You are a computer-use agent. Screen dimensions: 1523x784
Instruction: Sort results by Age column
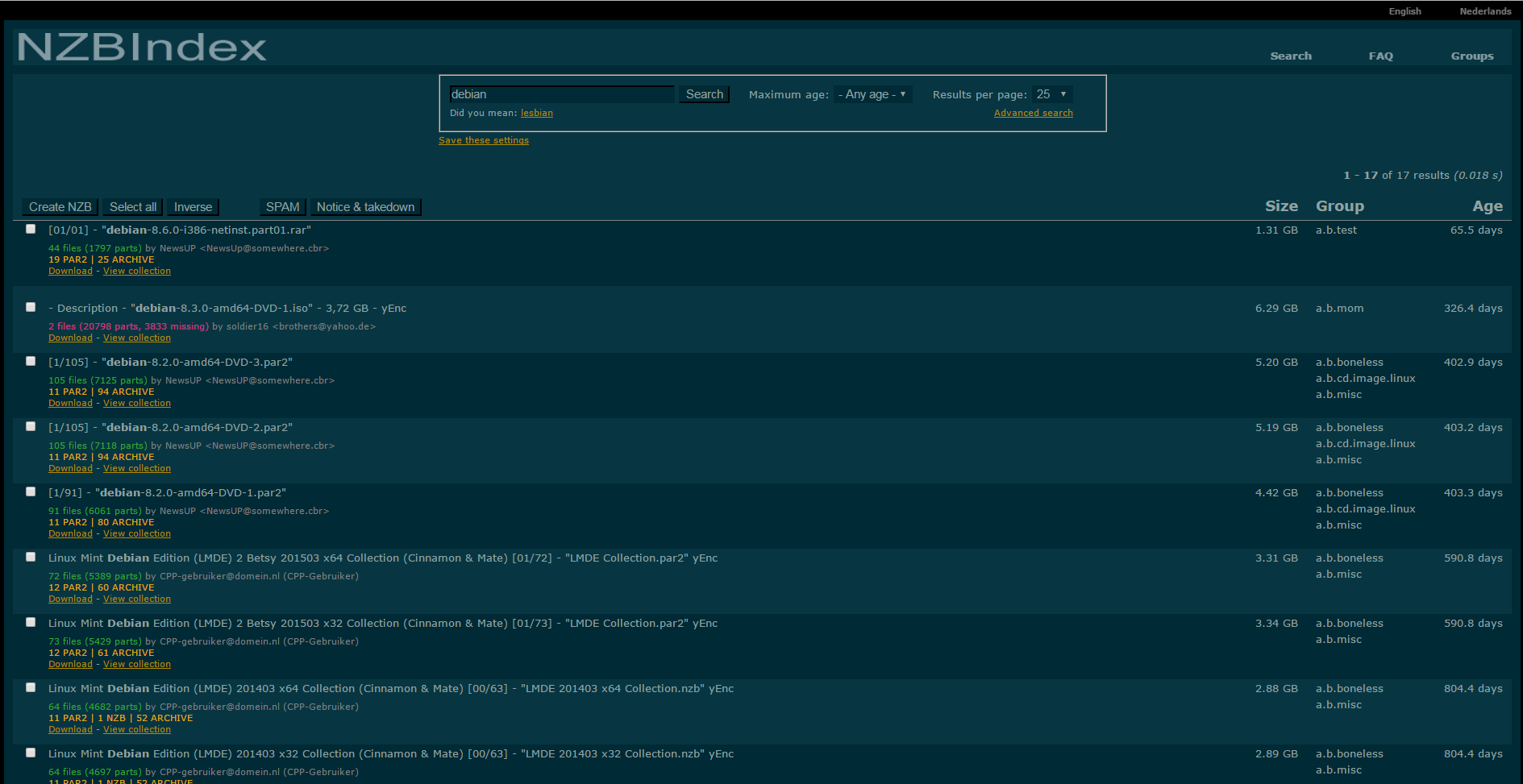(1488, 206)
